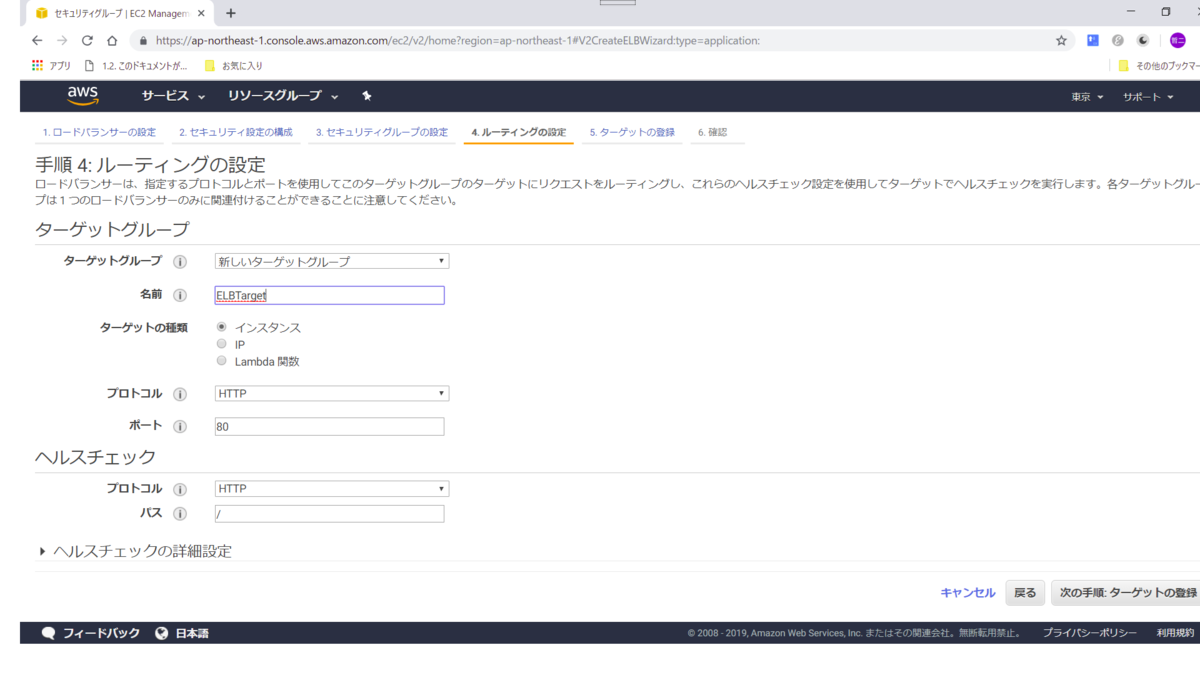Click the info icon beside ポート
The width and height of the screenshot is (1200, 675).
coord(181,425)
